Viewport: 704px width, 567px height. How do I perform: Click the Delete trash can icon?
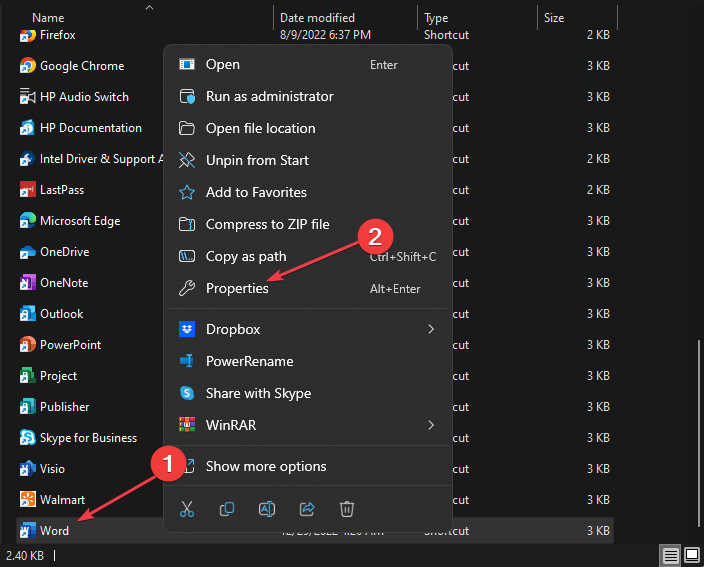click(x=347, y=509)
